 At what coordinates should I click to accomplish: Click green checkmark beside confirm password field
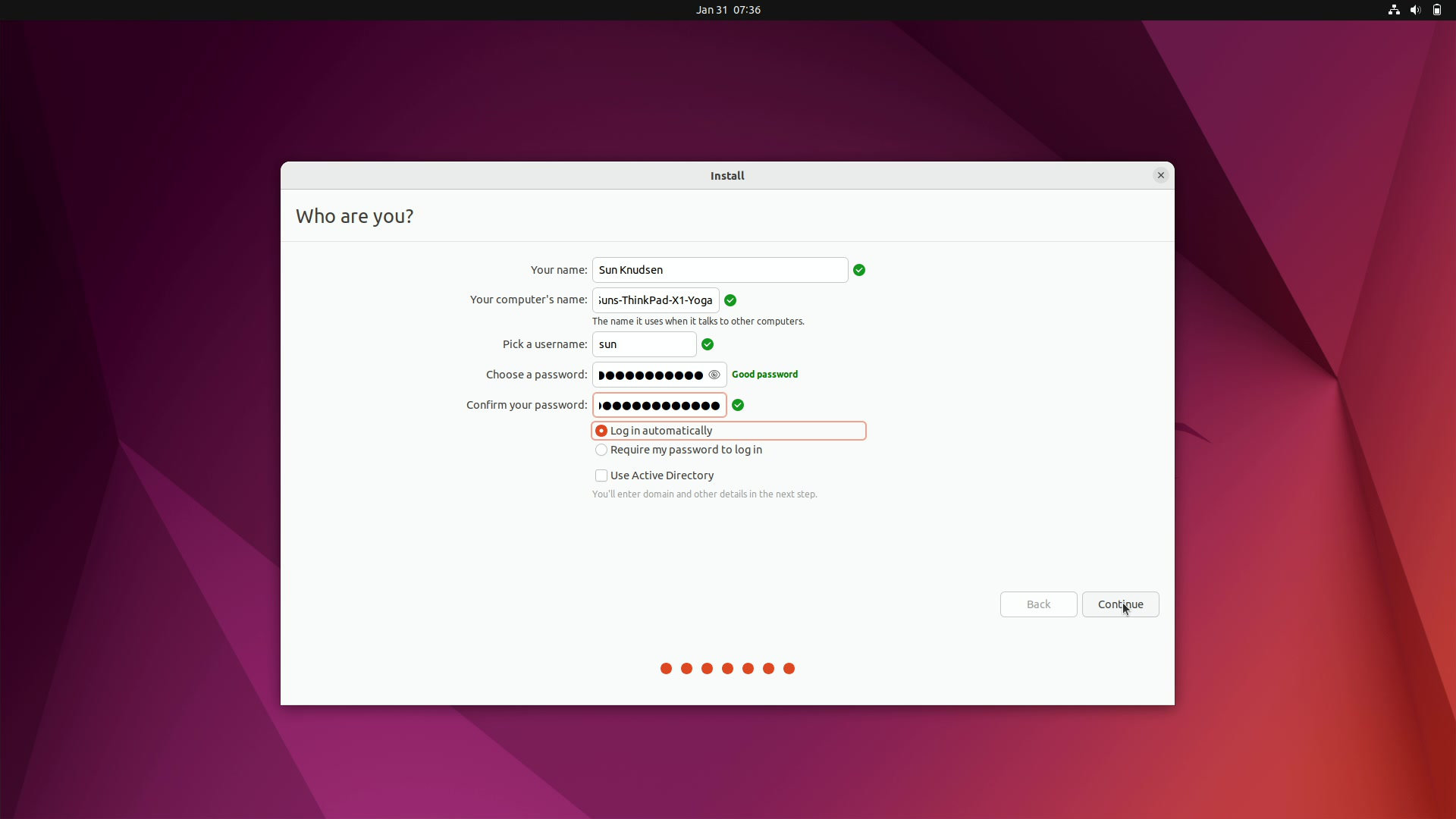tap(738, 405)
